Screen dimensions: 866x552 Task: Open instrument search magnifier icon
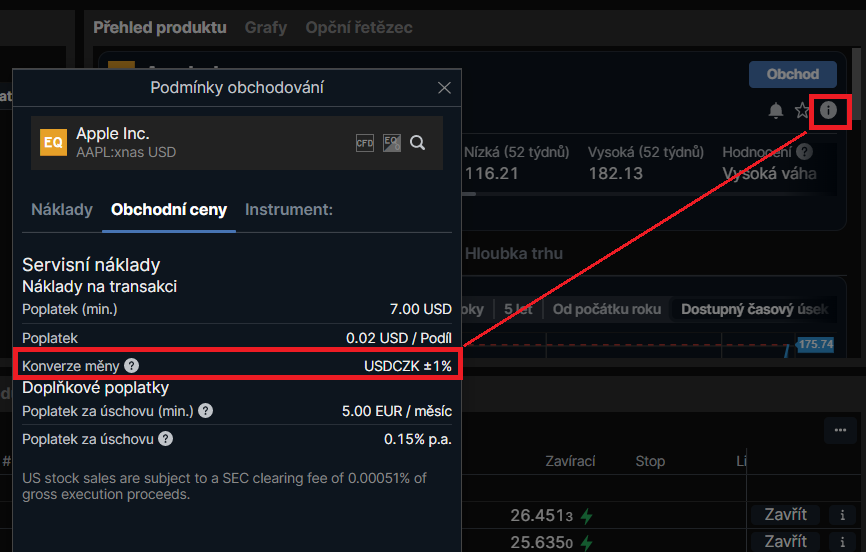pos(418,143)
